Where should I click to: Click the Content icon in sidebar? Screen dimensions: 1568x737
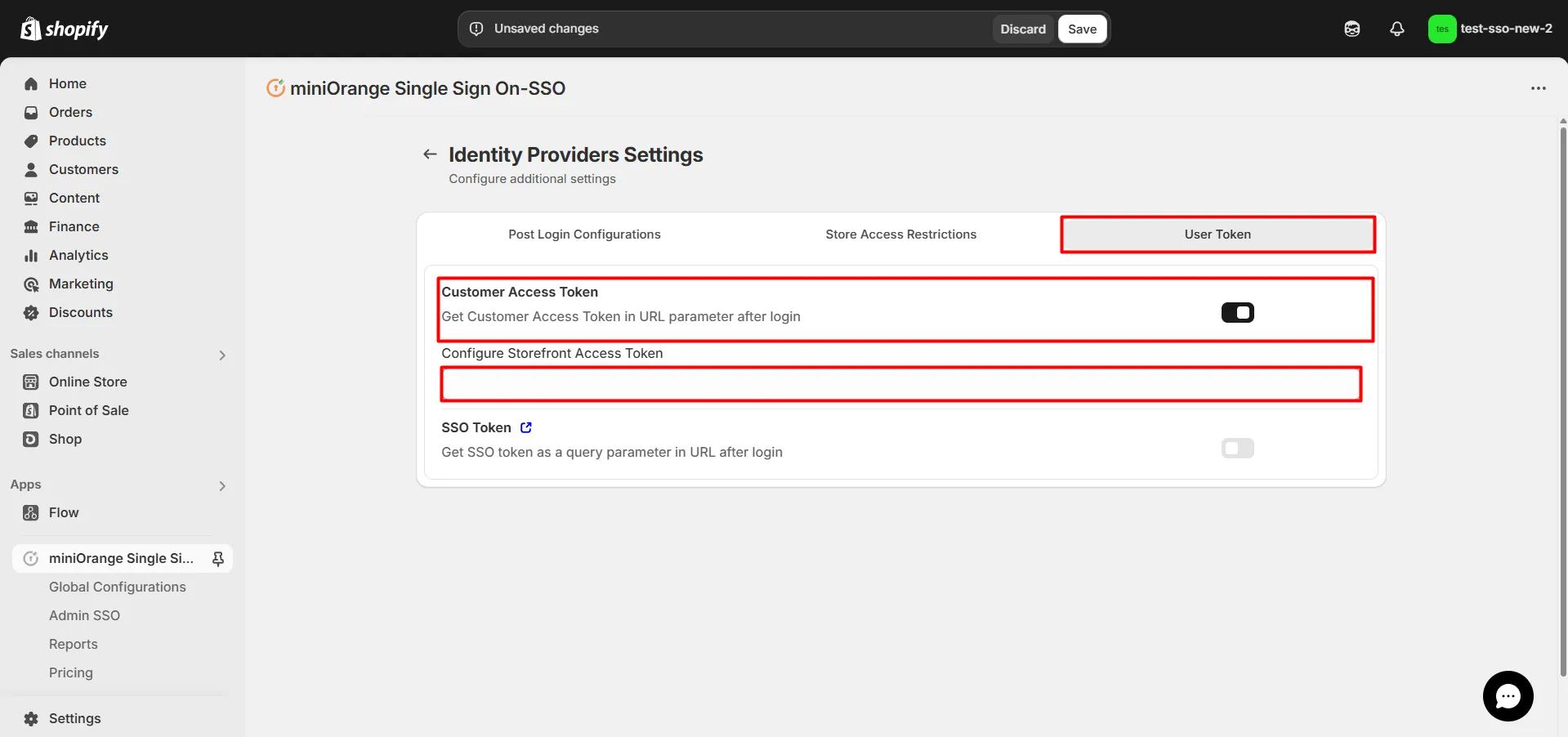click(x=31, y=198)
